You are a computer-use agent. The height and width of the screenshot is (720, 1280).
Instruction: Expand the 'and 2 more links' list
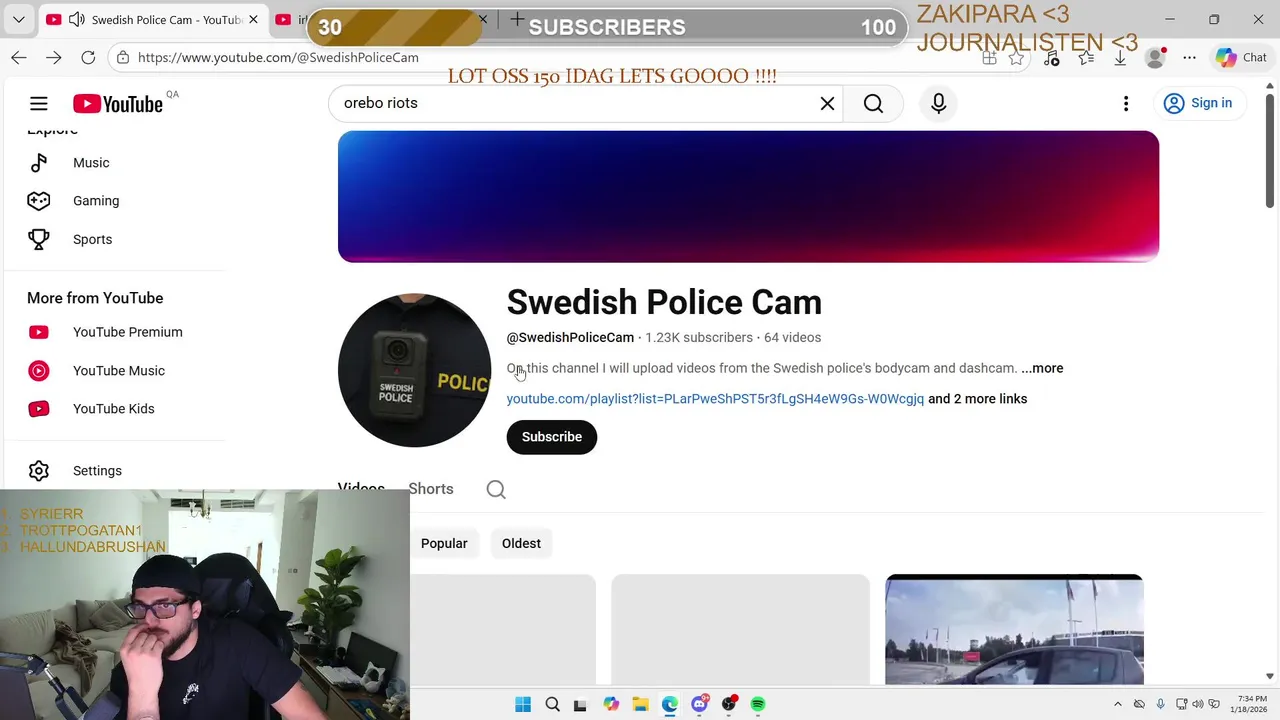pyautogui.click(x=977, y=399)
